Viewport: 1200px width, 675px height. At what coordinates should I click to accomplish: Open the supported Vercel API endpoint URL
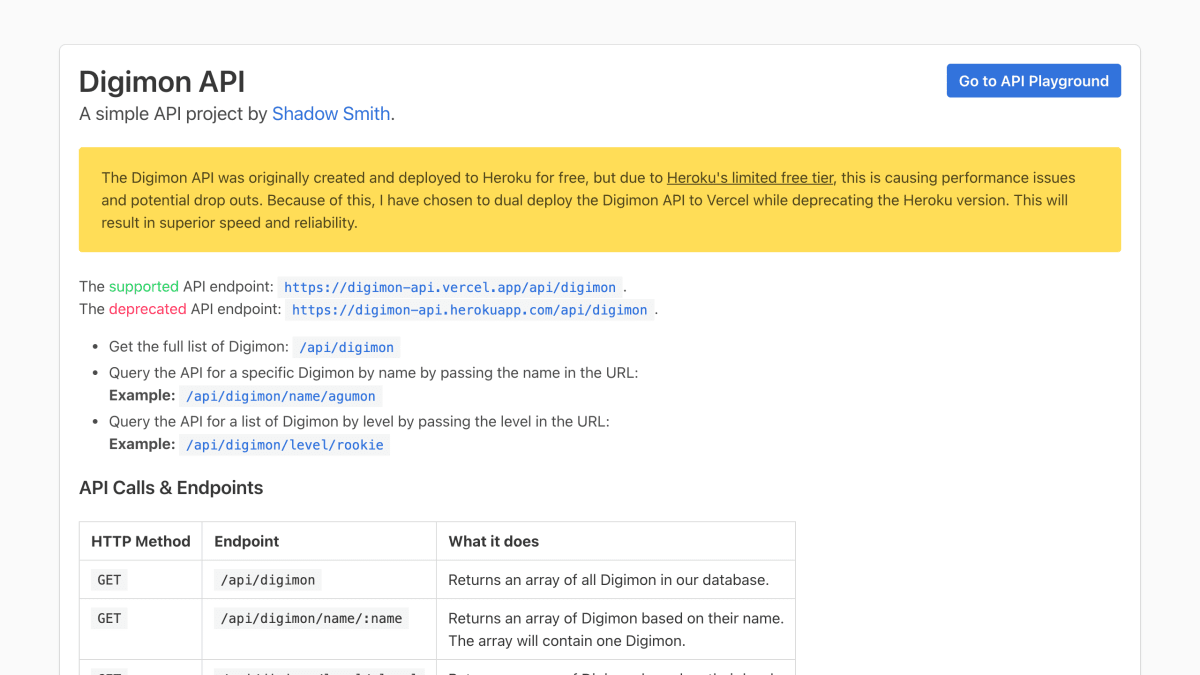tap(450, 287)
